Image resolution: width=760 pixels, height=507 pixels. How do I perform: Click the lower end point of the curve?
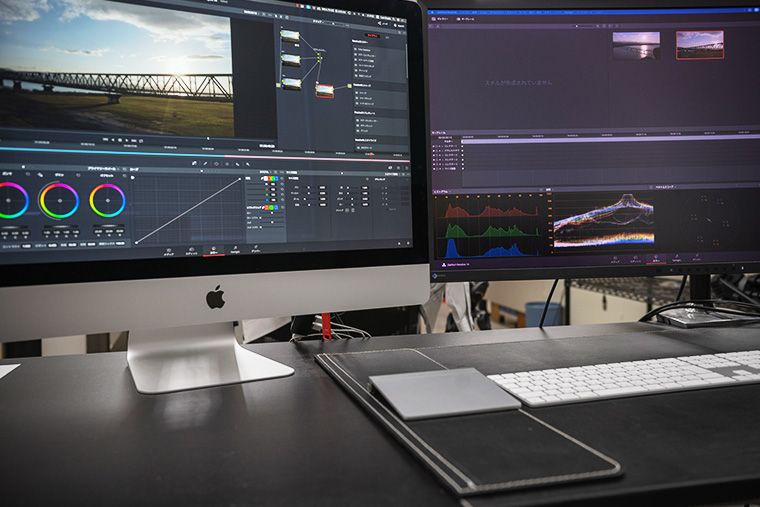(137, 241)
